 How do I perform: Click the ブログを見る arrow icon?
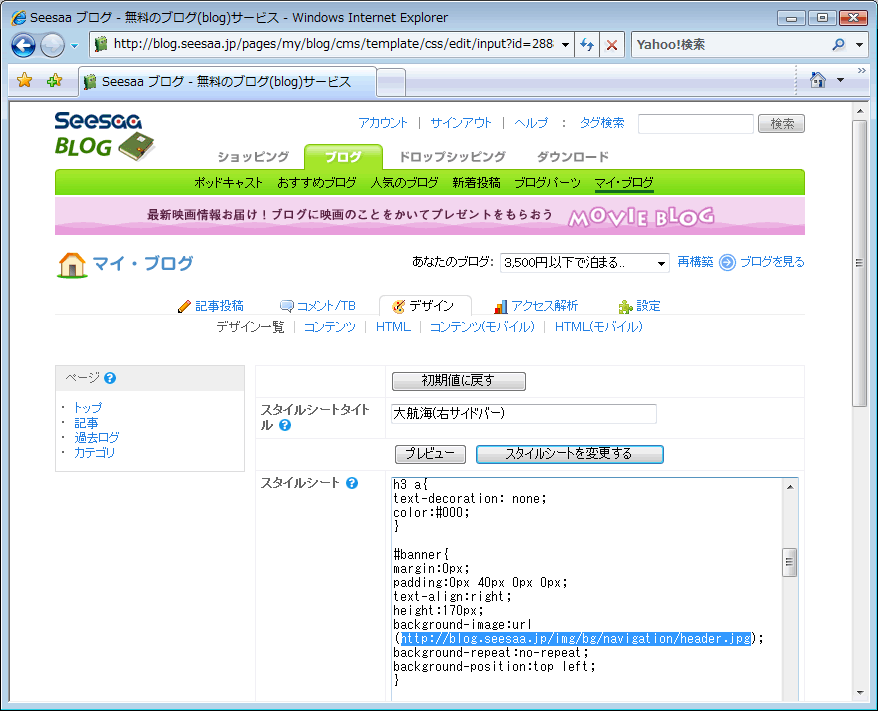[727, 262]
